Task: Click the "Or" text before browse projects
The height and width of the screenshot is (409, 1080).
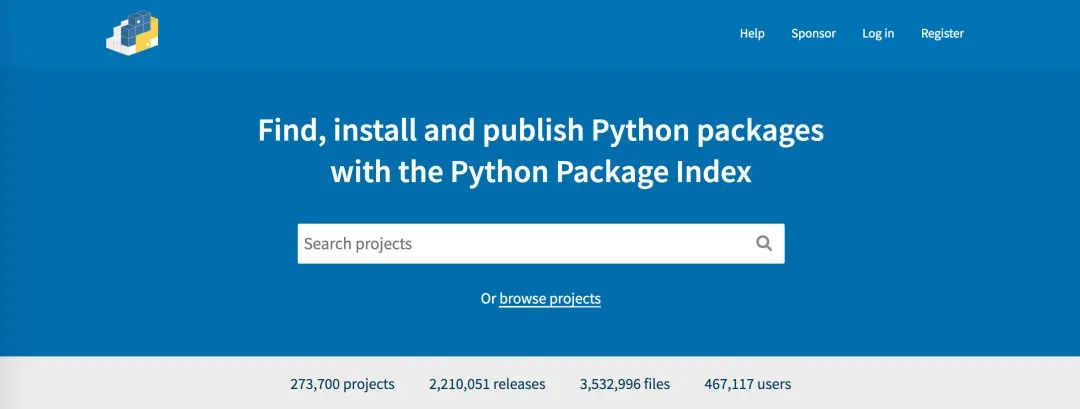Action: pyautogui.click(x=488, y=298)
